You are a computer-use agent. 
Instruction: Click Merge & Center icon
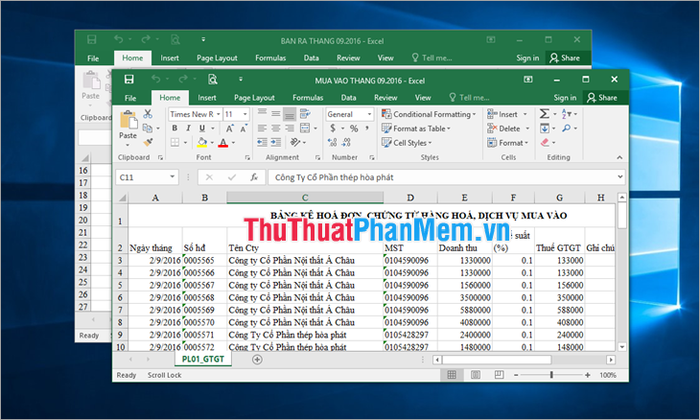click(x=305, y=129)
